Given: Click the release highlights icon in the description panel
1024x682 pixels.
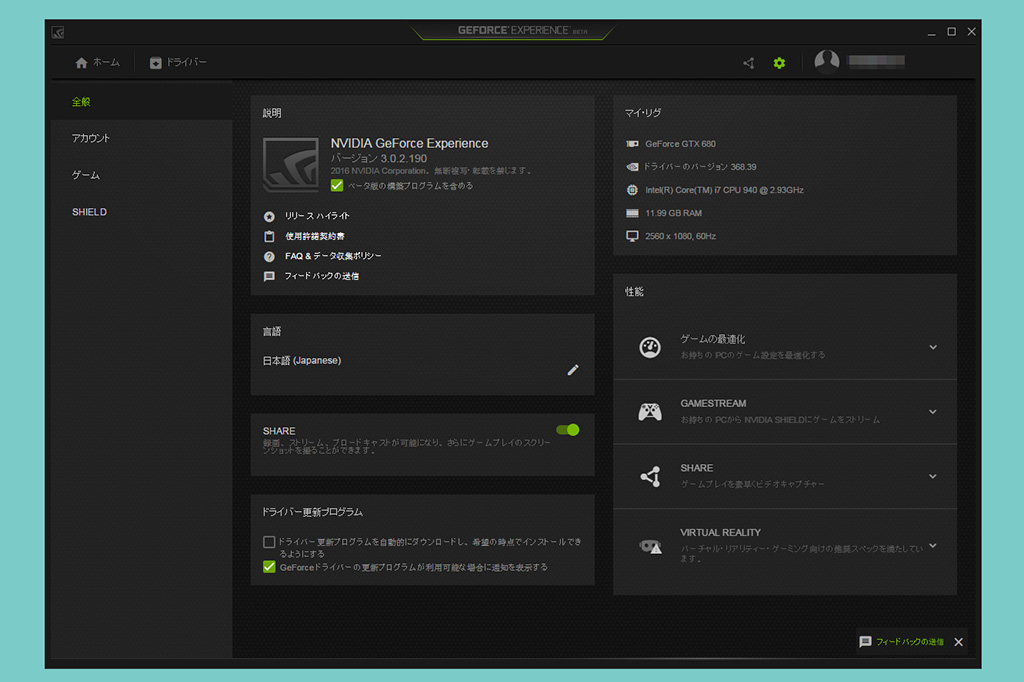Looking at the screenshot, I should click(268, 216).
